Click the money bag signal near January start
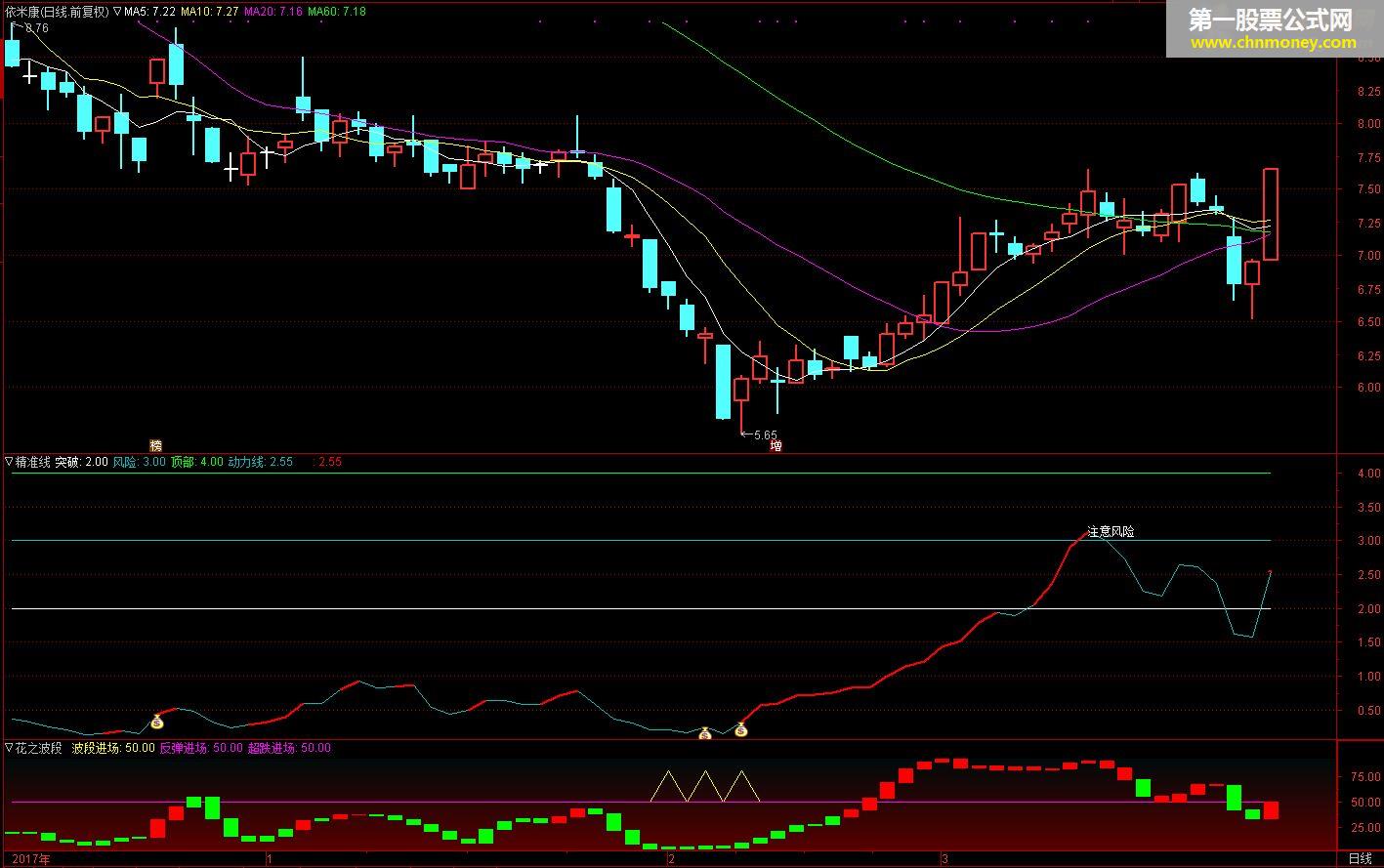The image size is (1384, 868). point(156,723)
